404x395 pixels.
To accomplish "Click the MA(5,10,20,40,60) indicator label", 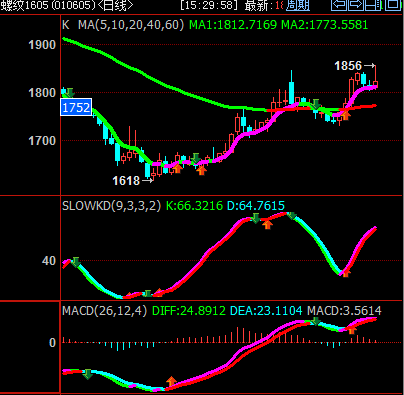I will [x=131, y=25].
